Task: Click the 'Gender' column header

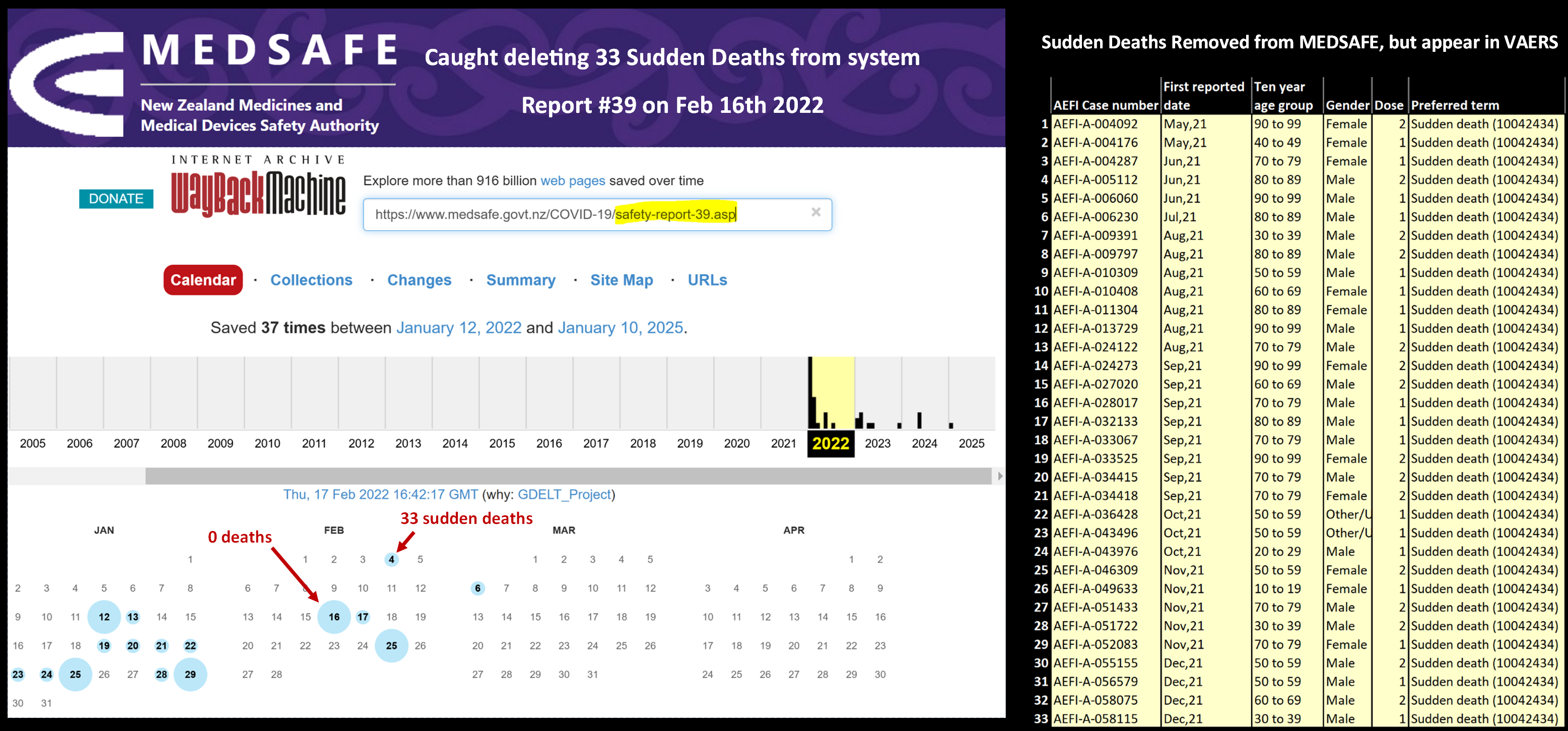Action: tap(1348, 105)
